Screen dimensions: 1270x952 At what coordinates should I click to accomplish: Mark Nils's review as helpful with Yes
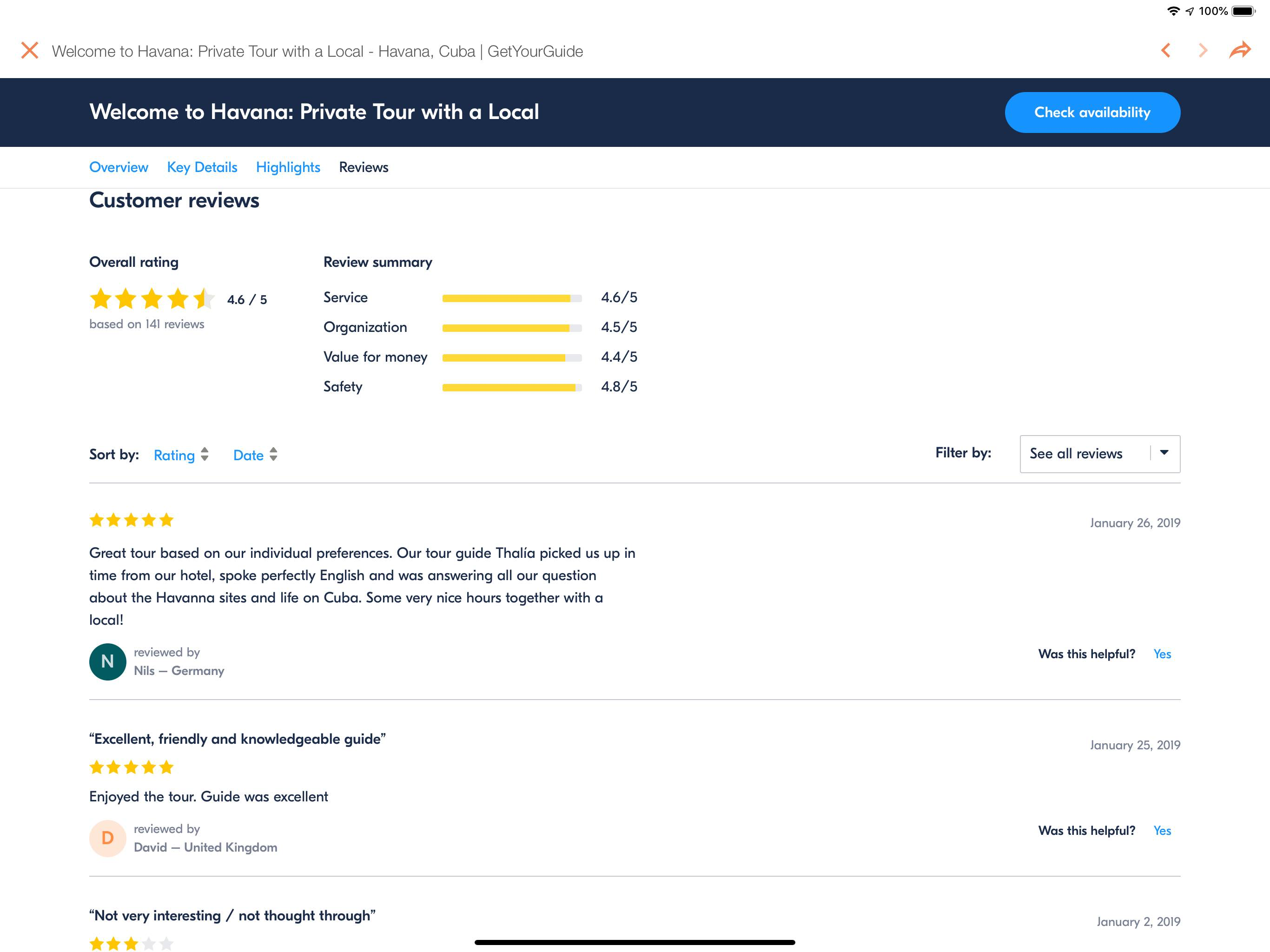point(1162,654)
